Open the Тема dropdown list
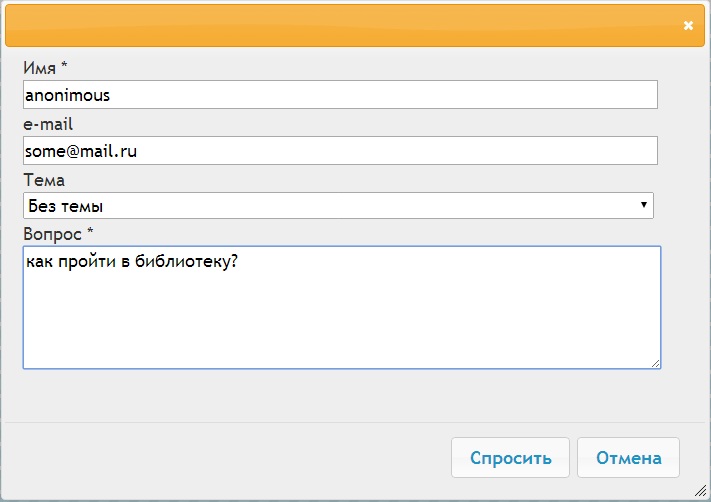Screen dimensions: 711x502 click(338, 205)
